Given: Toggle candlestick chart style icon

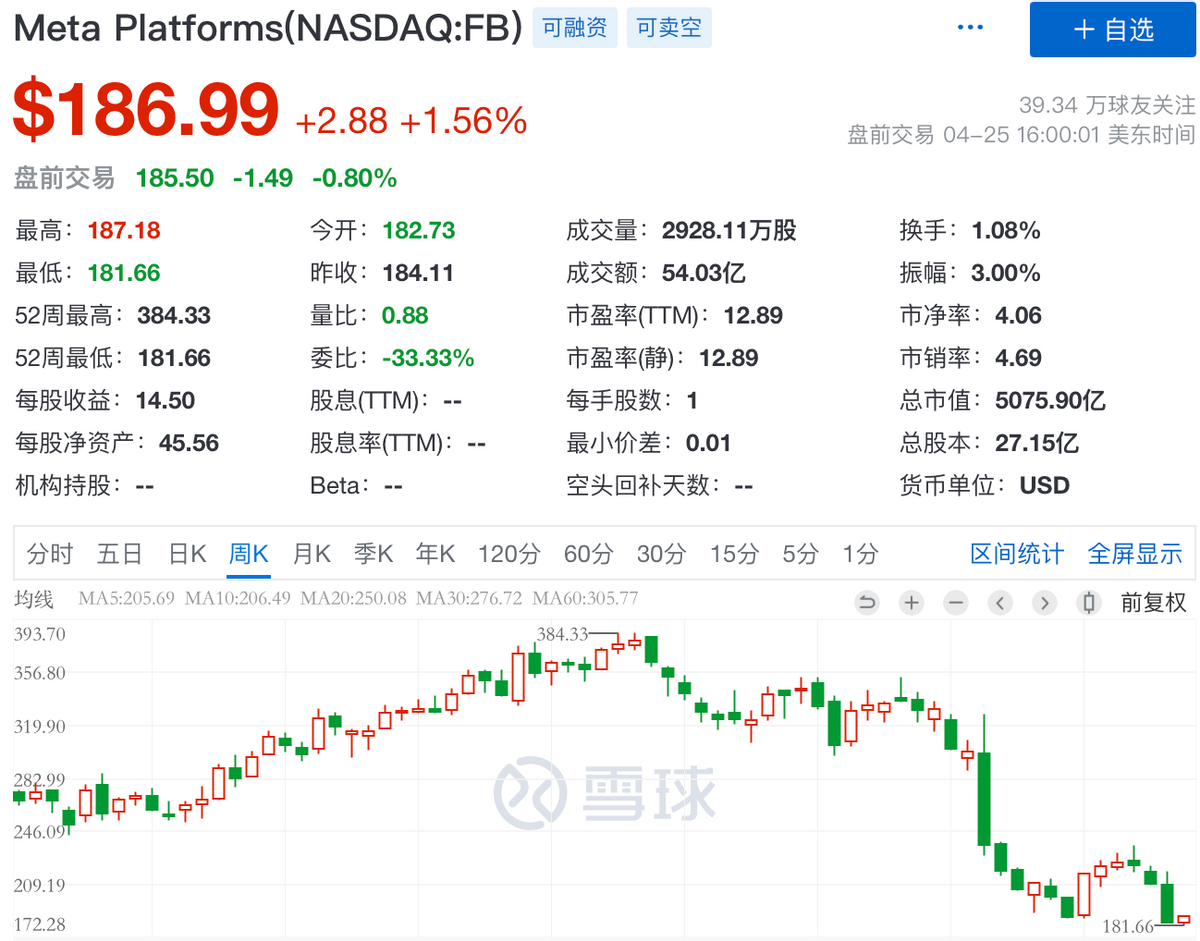Looking at the screenshot, I should coord(1089,603).
